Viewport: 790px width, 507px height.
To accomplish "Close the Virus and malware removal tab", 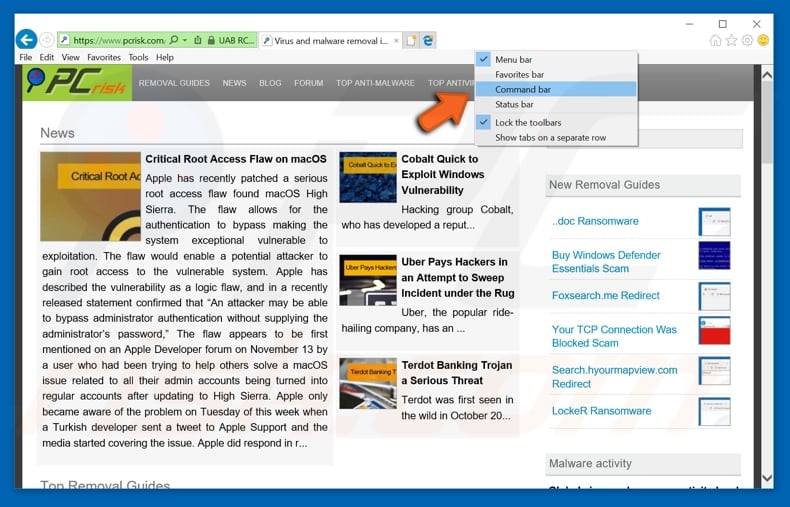I will (397, 40).
